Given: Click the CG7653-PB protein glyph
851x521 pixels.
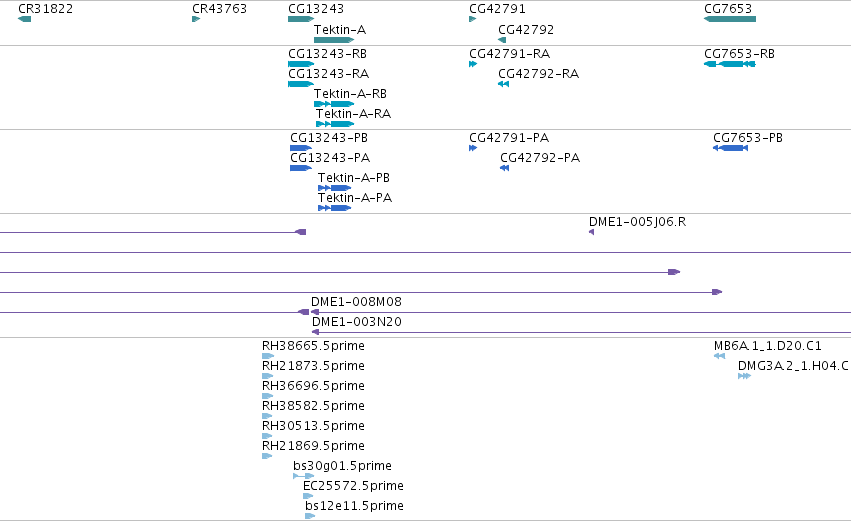Looking at the screenshot, I should coord(731,148).
